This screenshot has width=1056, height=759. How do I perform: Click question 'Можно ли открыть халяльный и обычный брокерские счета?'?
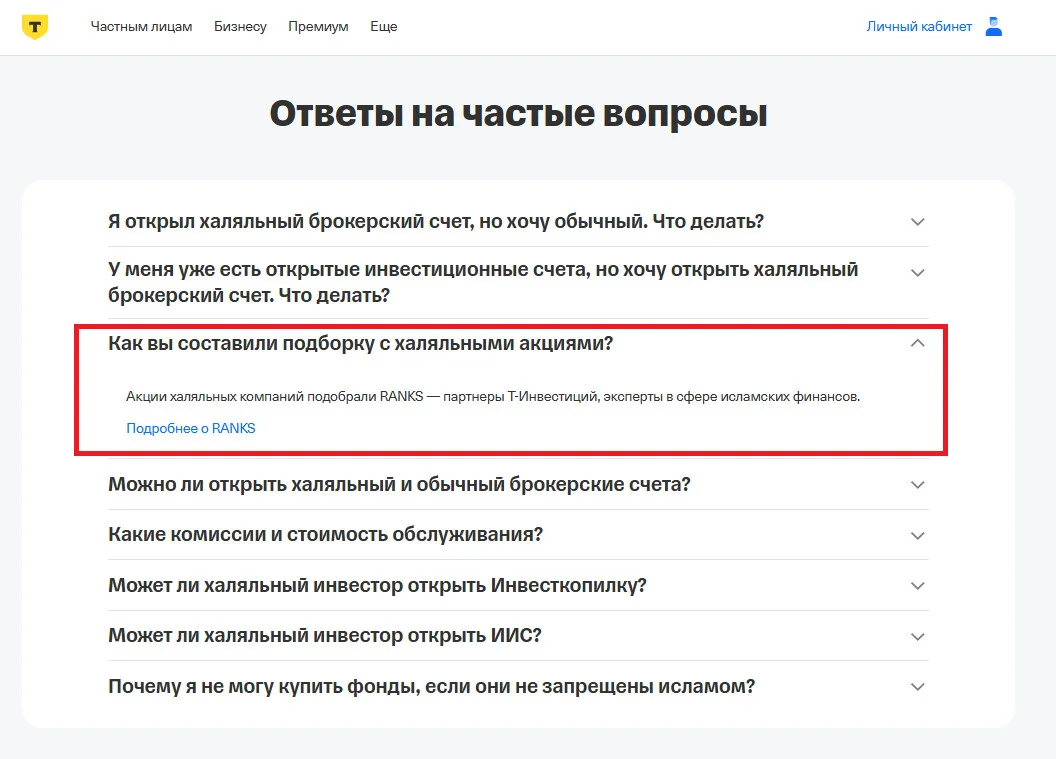click(x=399, y=485)
